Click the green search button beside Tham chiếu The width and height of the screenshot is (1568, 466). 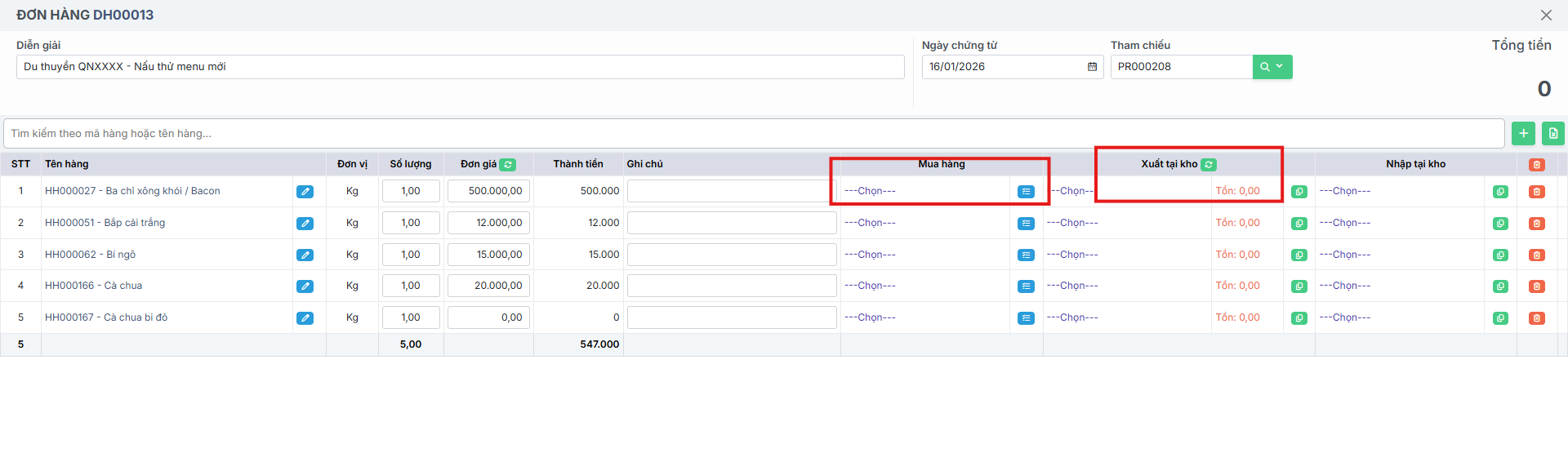1272,67
